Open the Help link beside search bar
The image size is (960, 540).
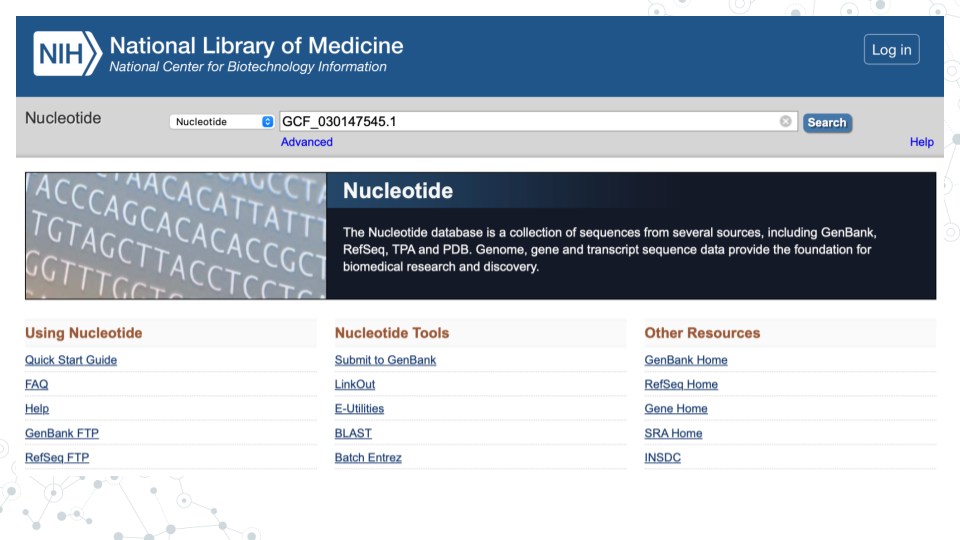pyautogui.click(x=921, y=142)
